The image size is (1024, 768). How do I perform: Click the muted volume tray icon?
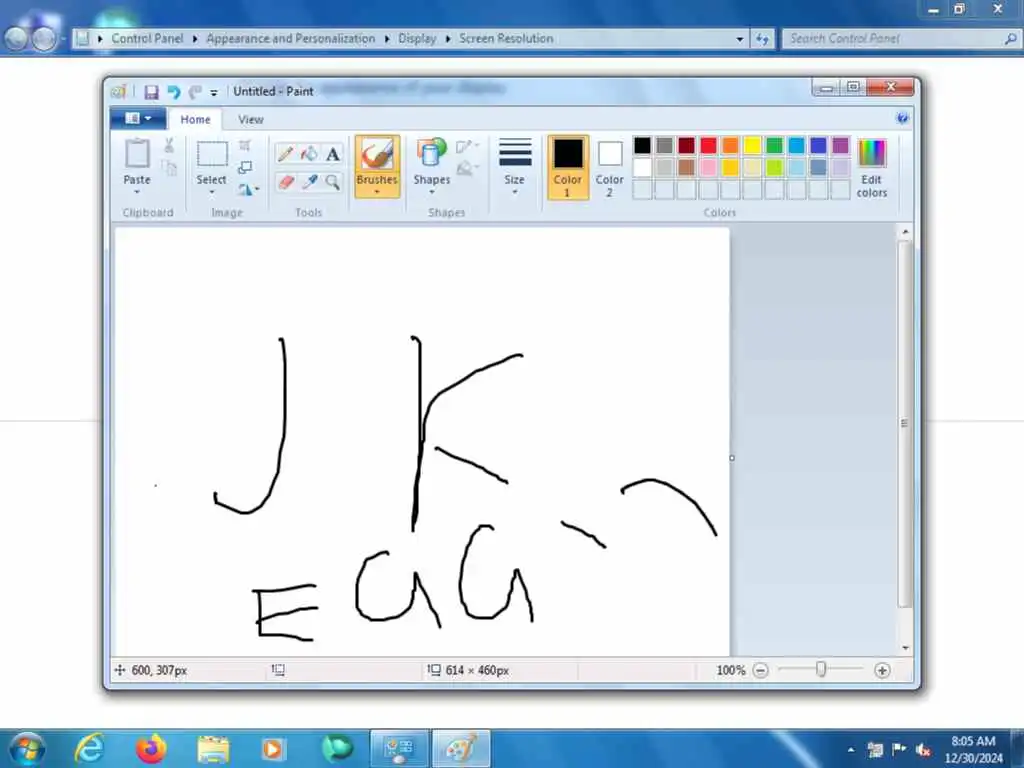click(x=923, y=750)
